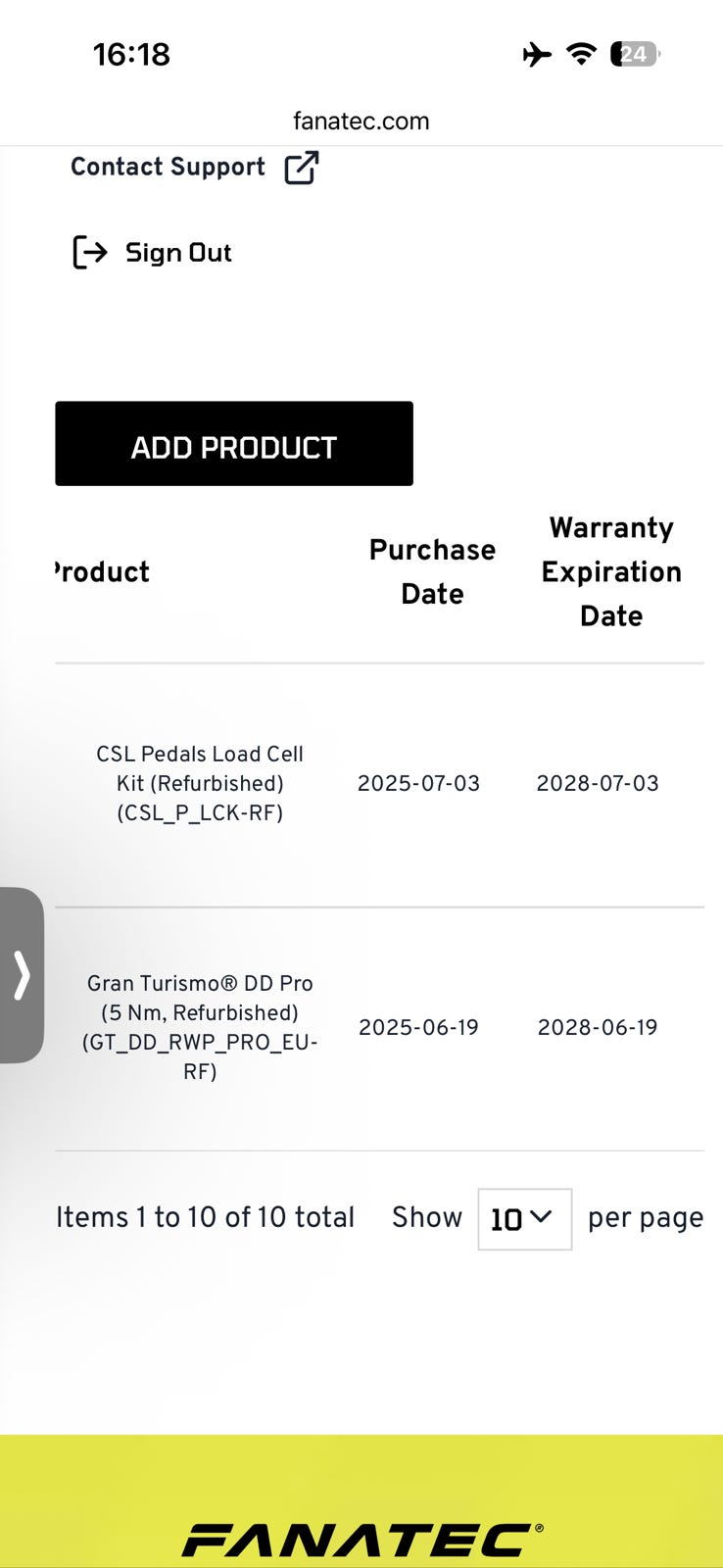Click the Purchase Date column header
The width and height of the screenshot is (723, 1568).
(432, 571)
